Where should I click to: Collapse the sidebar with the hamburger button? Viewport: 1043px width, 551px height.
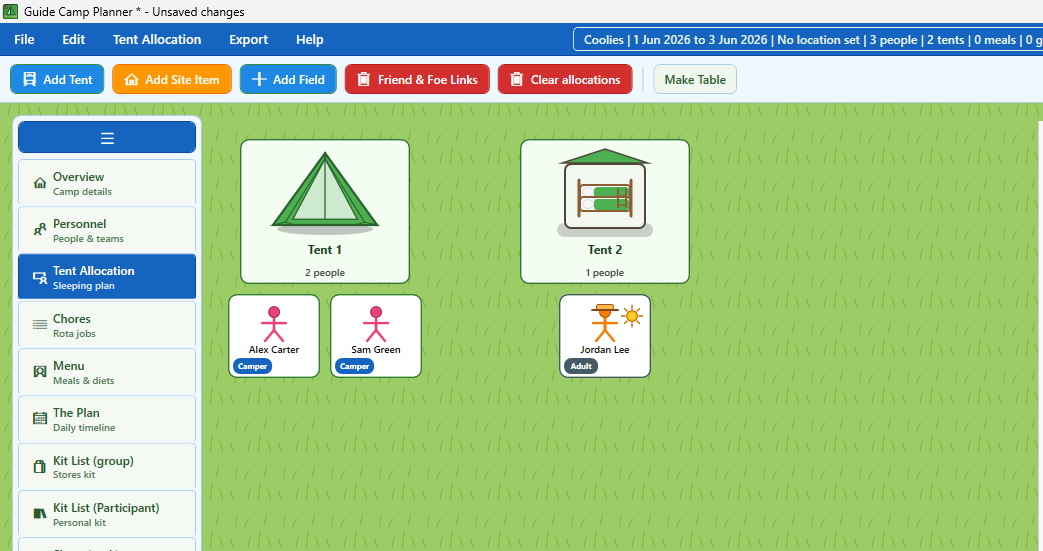click(x=107, y=138)
